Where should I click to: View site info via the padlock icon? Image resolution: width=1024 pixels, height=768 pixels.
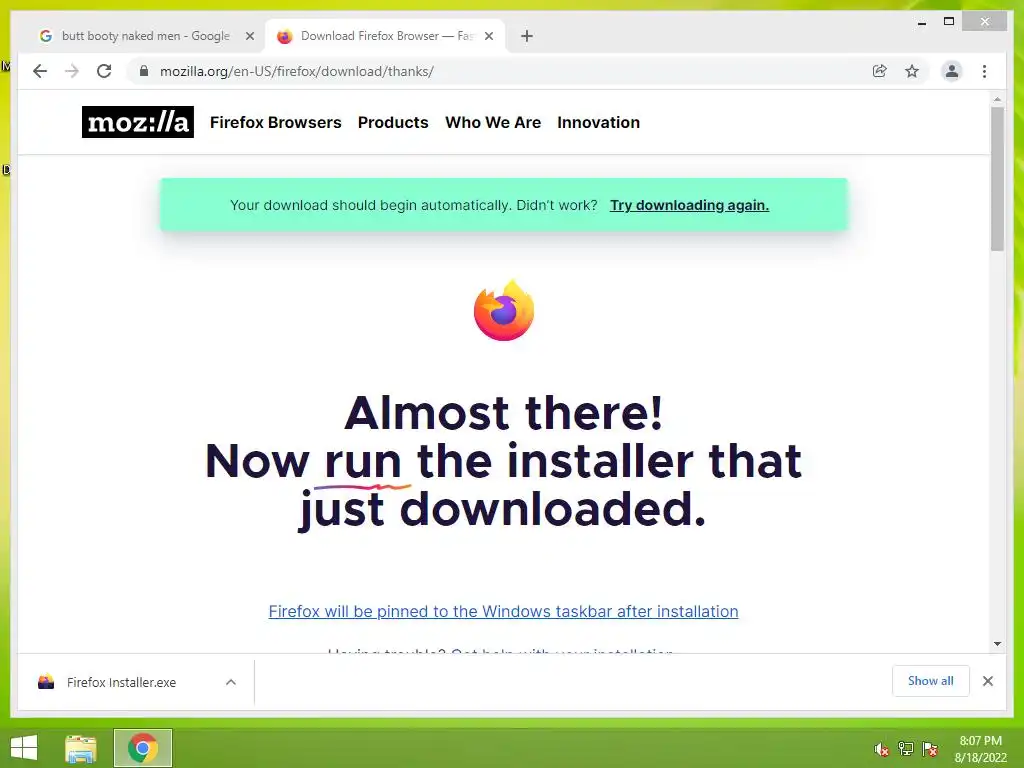[144, 71]
